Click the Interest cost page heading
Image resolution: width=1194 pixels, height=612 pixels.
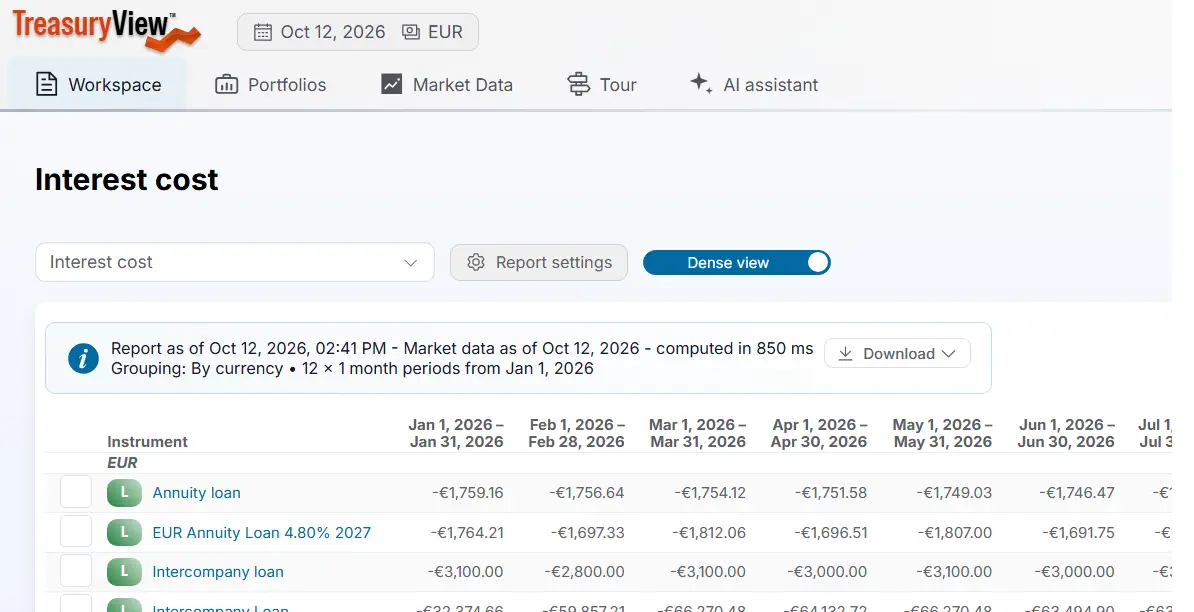point(126,180)
